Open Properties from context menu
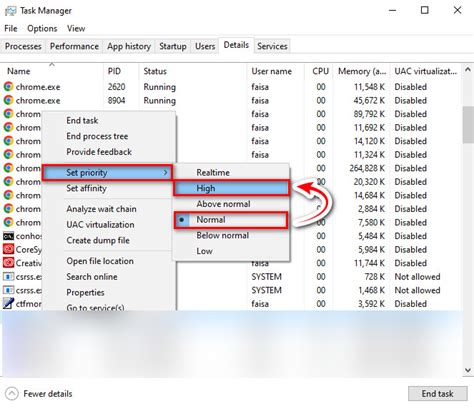The image size is (474, 411). [x=85, y=293]
